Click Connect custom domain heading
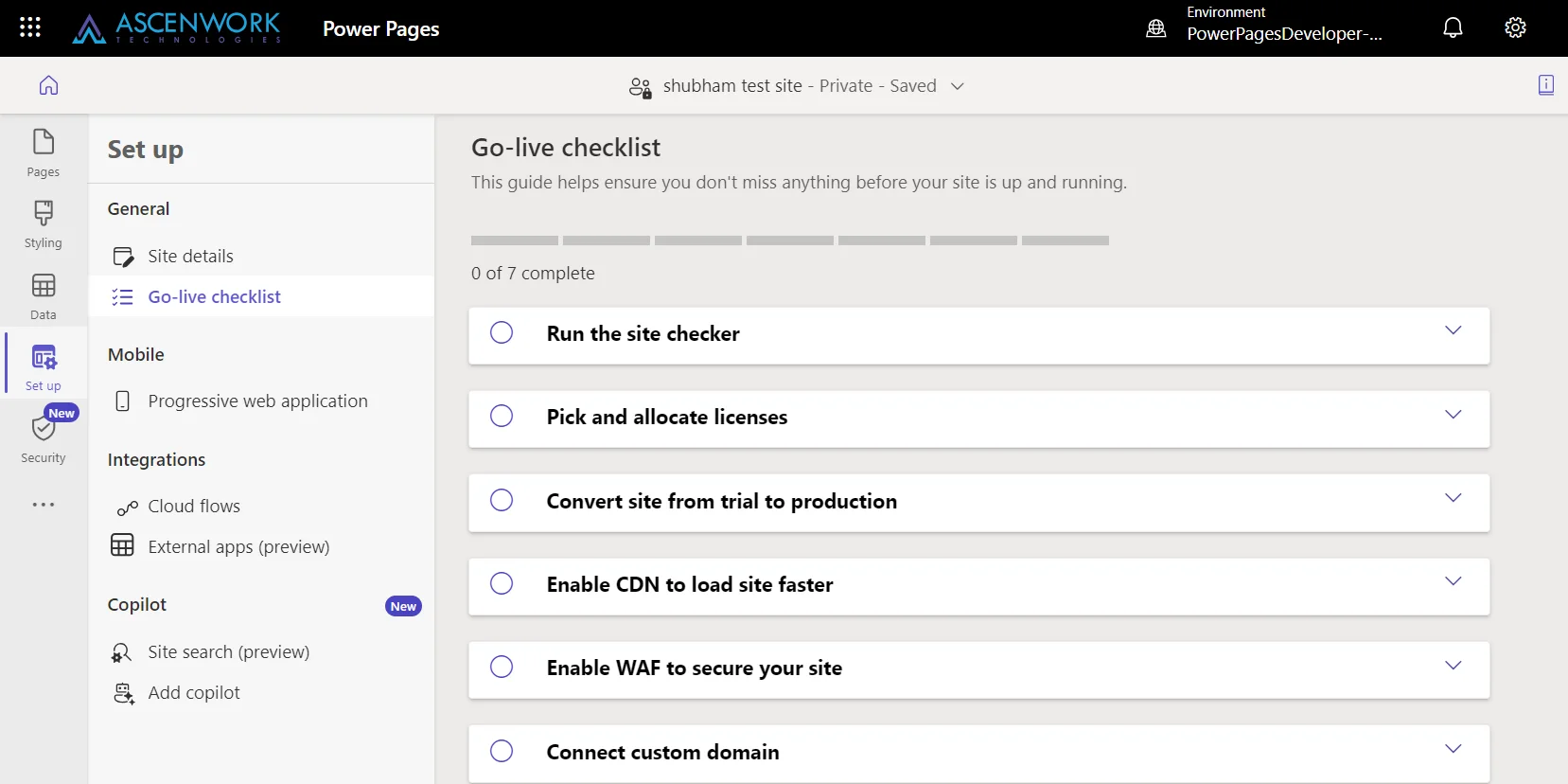This screenshot has height=784, width=1568. [662, 752]
